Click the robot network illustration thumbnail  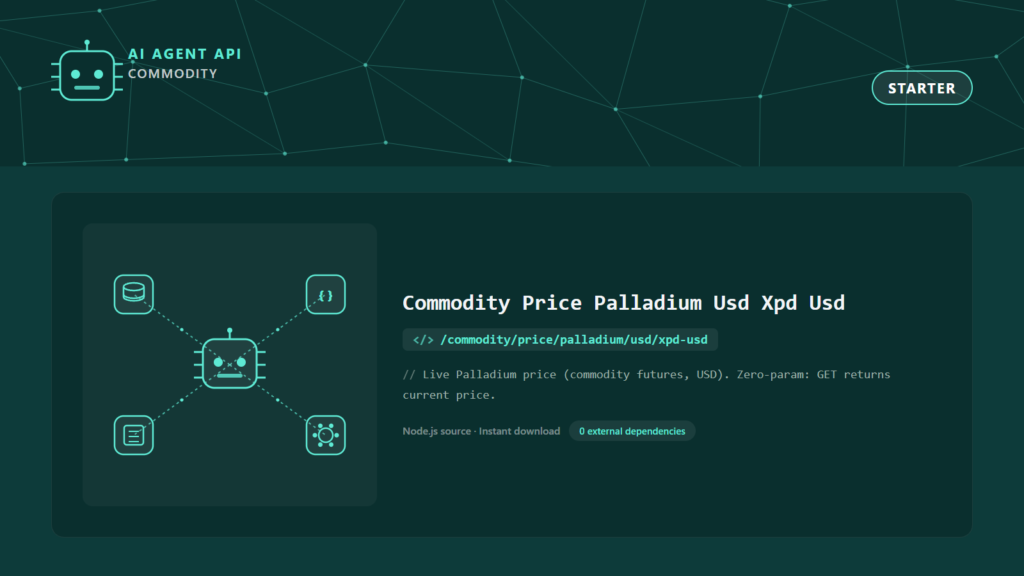[230, 364]
